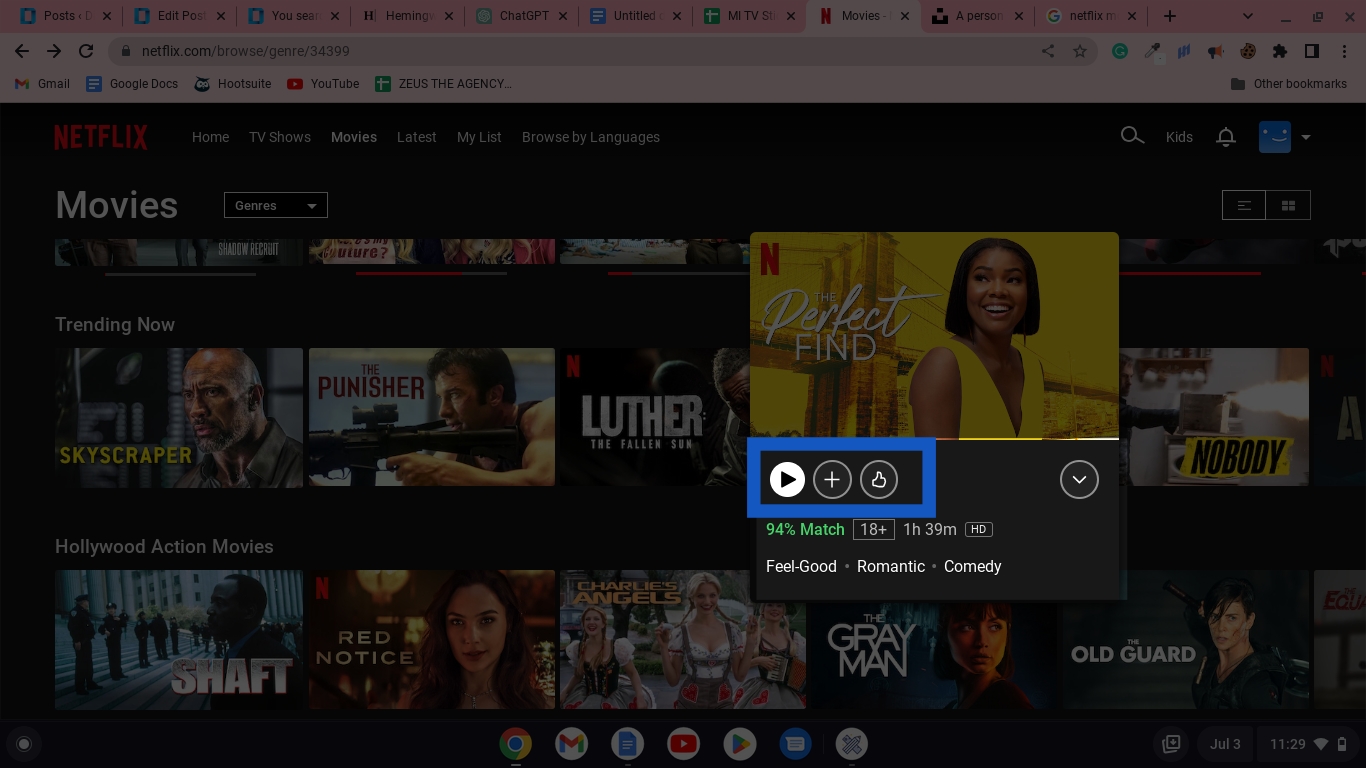
Task: Open Charlie's Angels thumbnail
Action: (684, 639)
